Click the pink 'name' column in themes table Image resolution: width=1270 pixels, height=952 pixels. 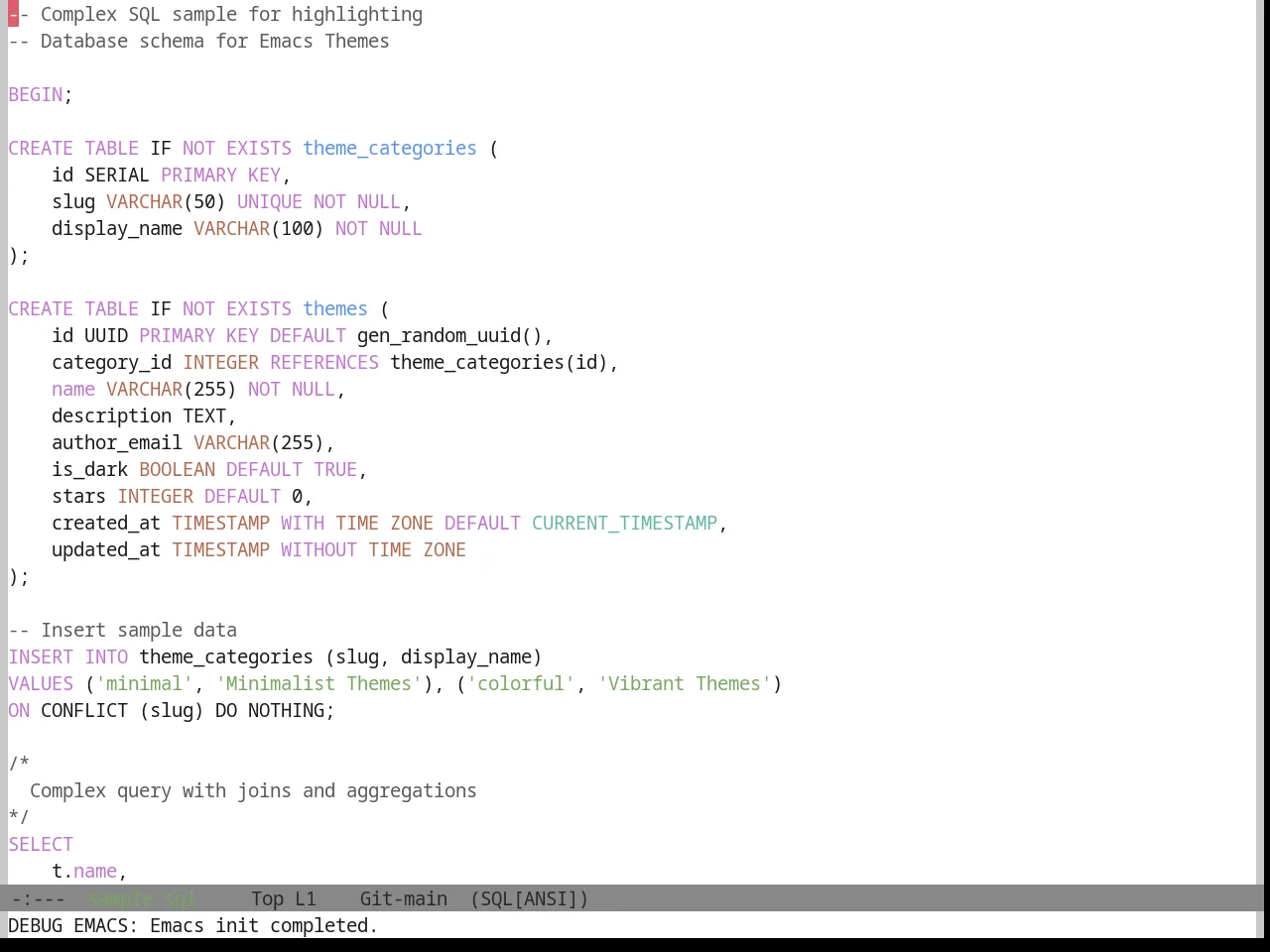pyautogui.click(x=73, y=389)
